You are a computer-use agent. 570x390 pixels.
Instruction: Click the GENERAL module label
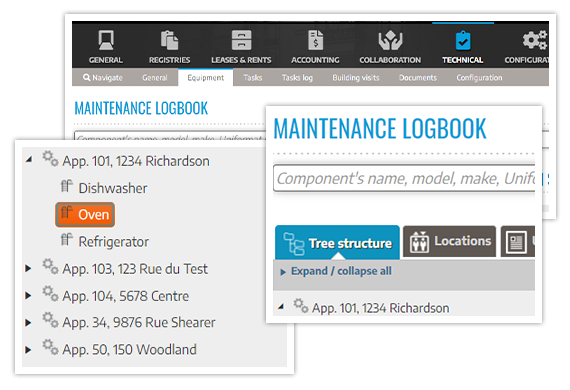pos(106,60)
